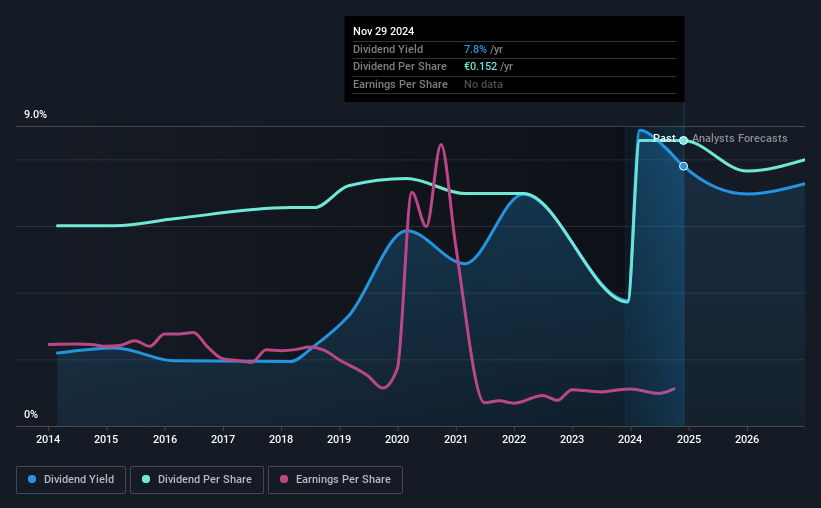Click the pink Earnings Per Share legend dot
Viewport: 821px width, 508px height.
(x=284, y=479)
